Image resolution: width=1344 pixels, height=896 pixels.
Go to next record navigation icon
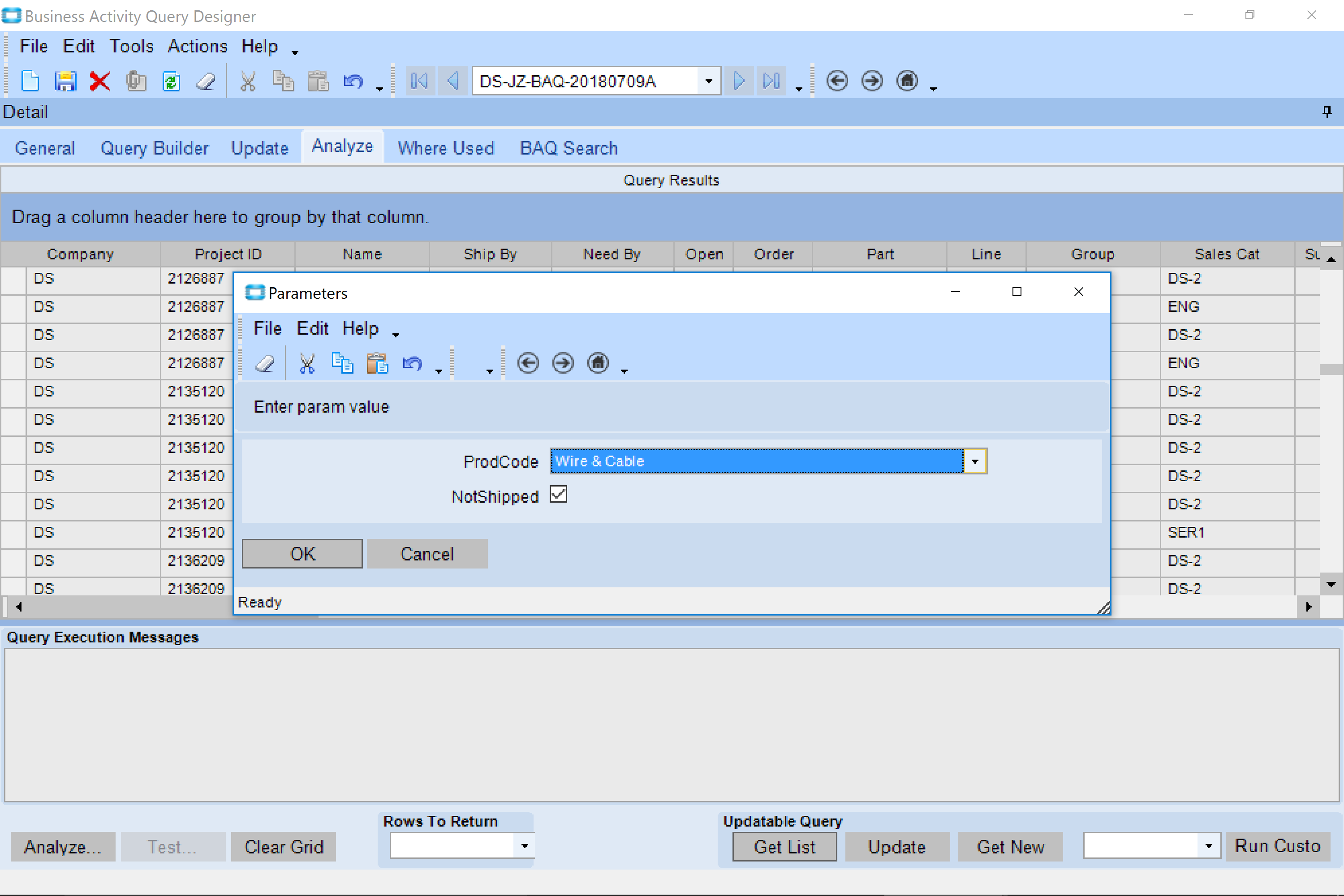pos(739,81)
